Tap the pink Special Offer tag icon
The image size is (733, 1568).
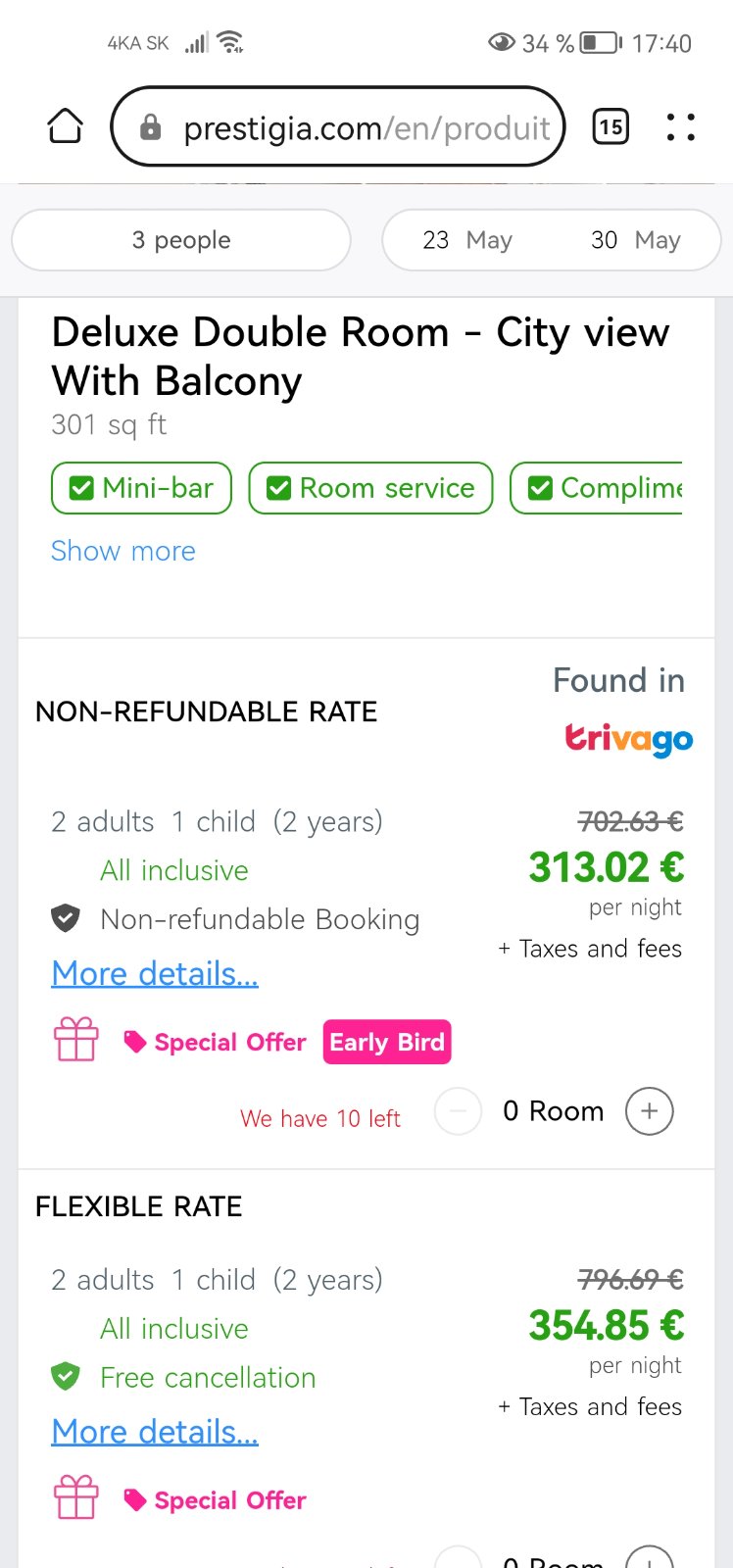click(x=135, y=1042)
